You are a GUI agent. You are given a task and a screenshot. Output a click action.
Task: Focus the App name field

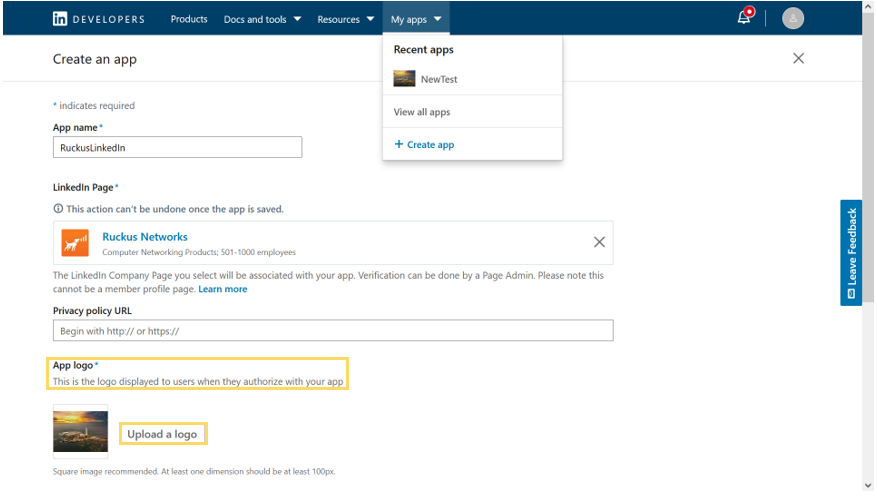coord(177,148)
